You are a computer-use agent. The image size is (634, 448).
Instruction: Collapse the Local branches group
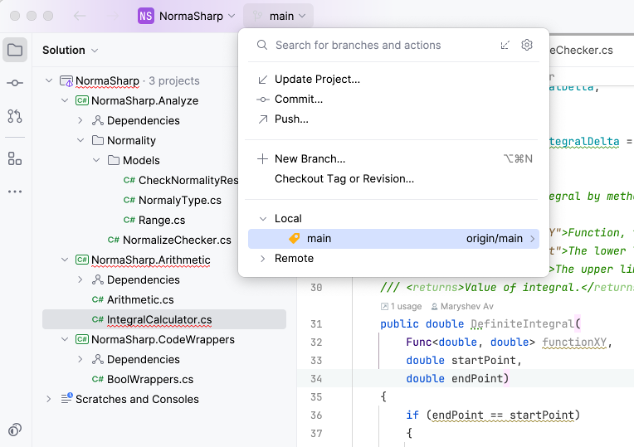point(263,218)
